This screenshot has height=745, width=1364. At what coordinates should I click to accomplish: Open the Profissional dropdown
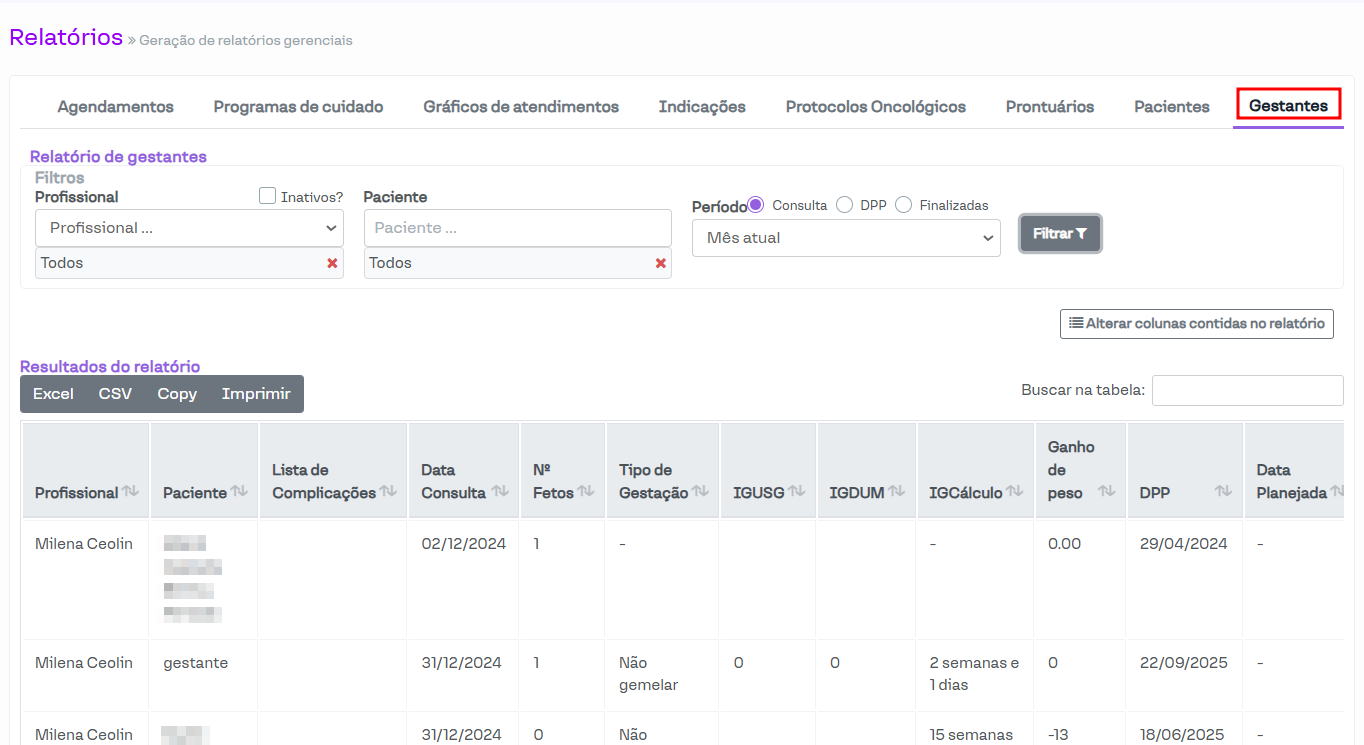(x=189, y=228)
